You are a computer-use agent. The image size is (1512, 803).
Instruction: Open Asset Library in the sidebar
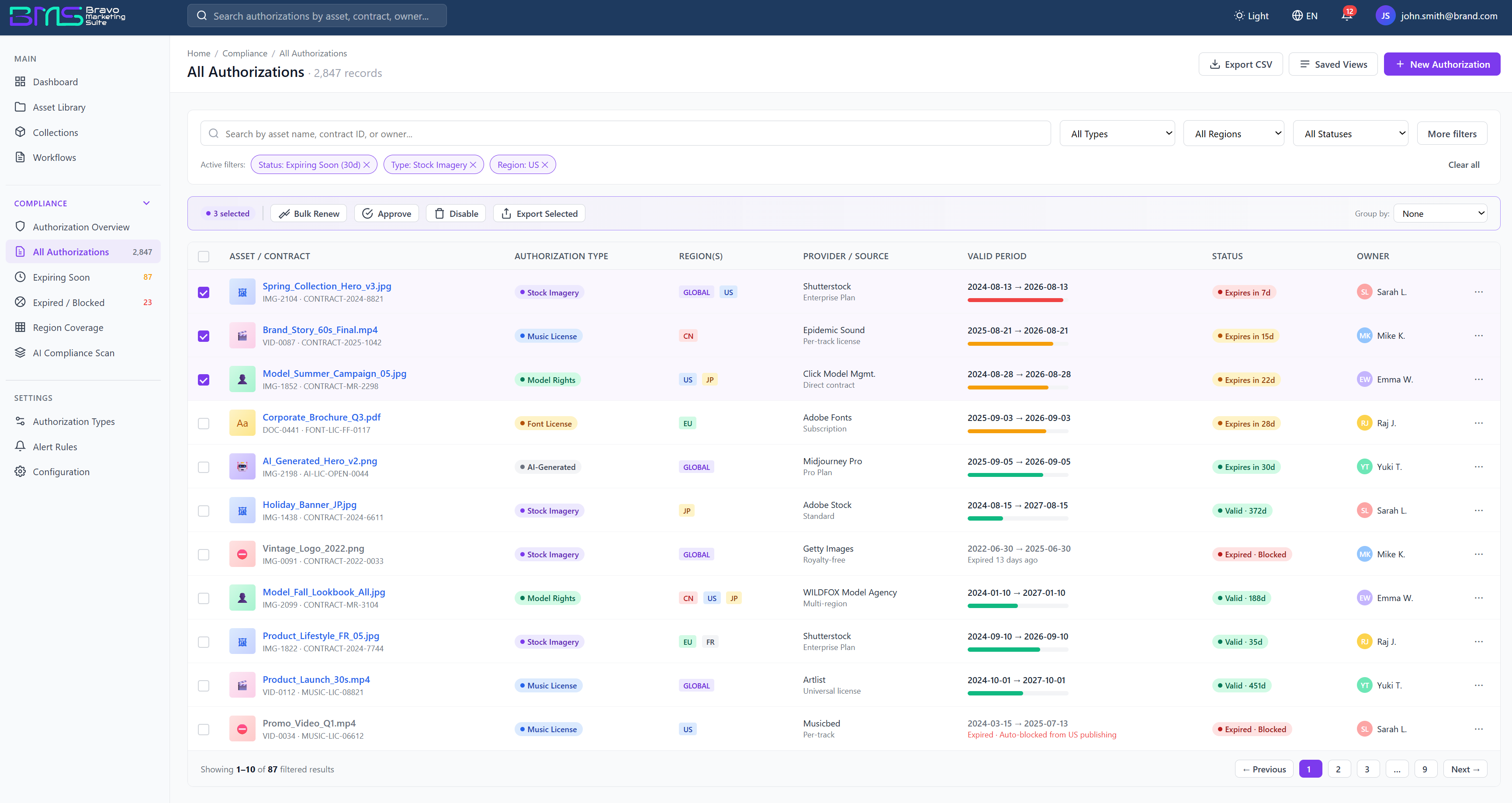[83, 107]
